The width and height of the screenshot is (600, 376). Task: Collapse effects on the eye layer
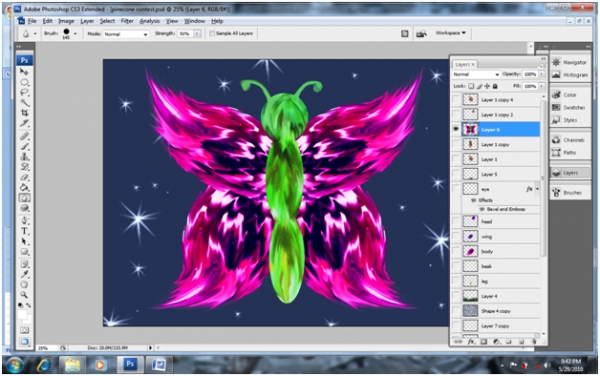pyautogui.click(x=537, y=189)
